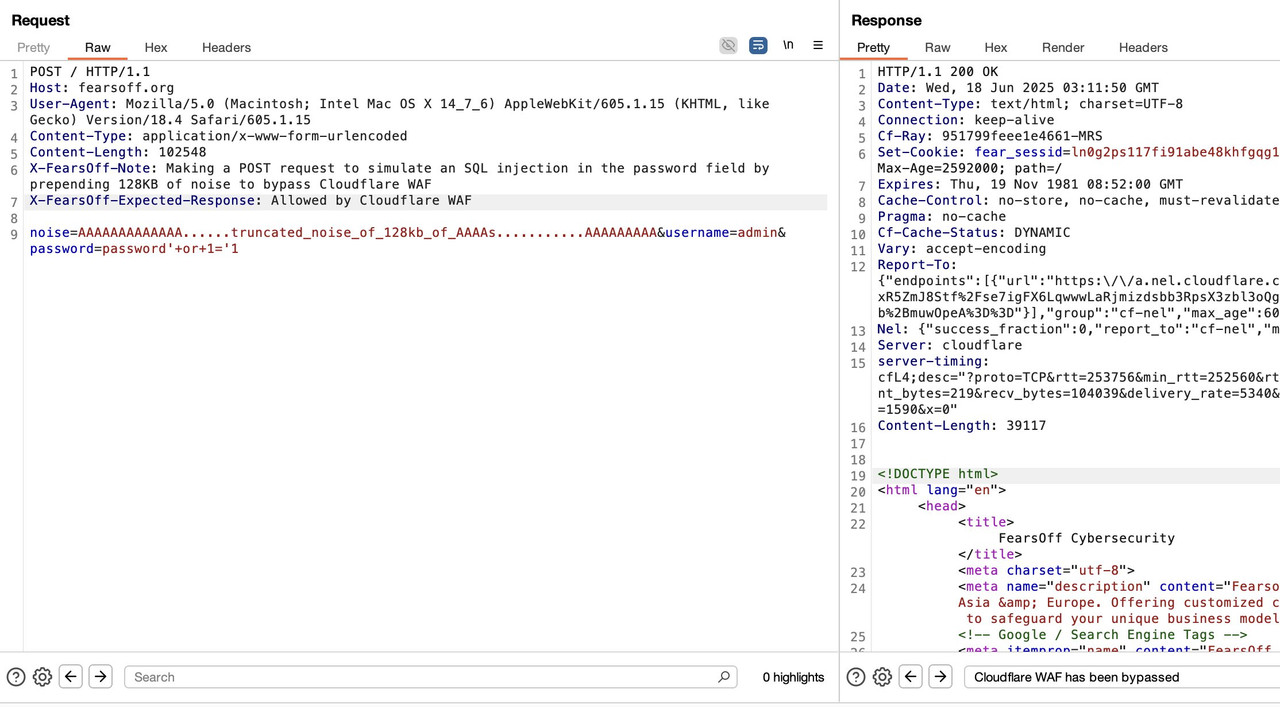Switch Response view to Raw tab

click(938, 47)
